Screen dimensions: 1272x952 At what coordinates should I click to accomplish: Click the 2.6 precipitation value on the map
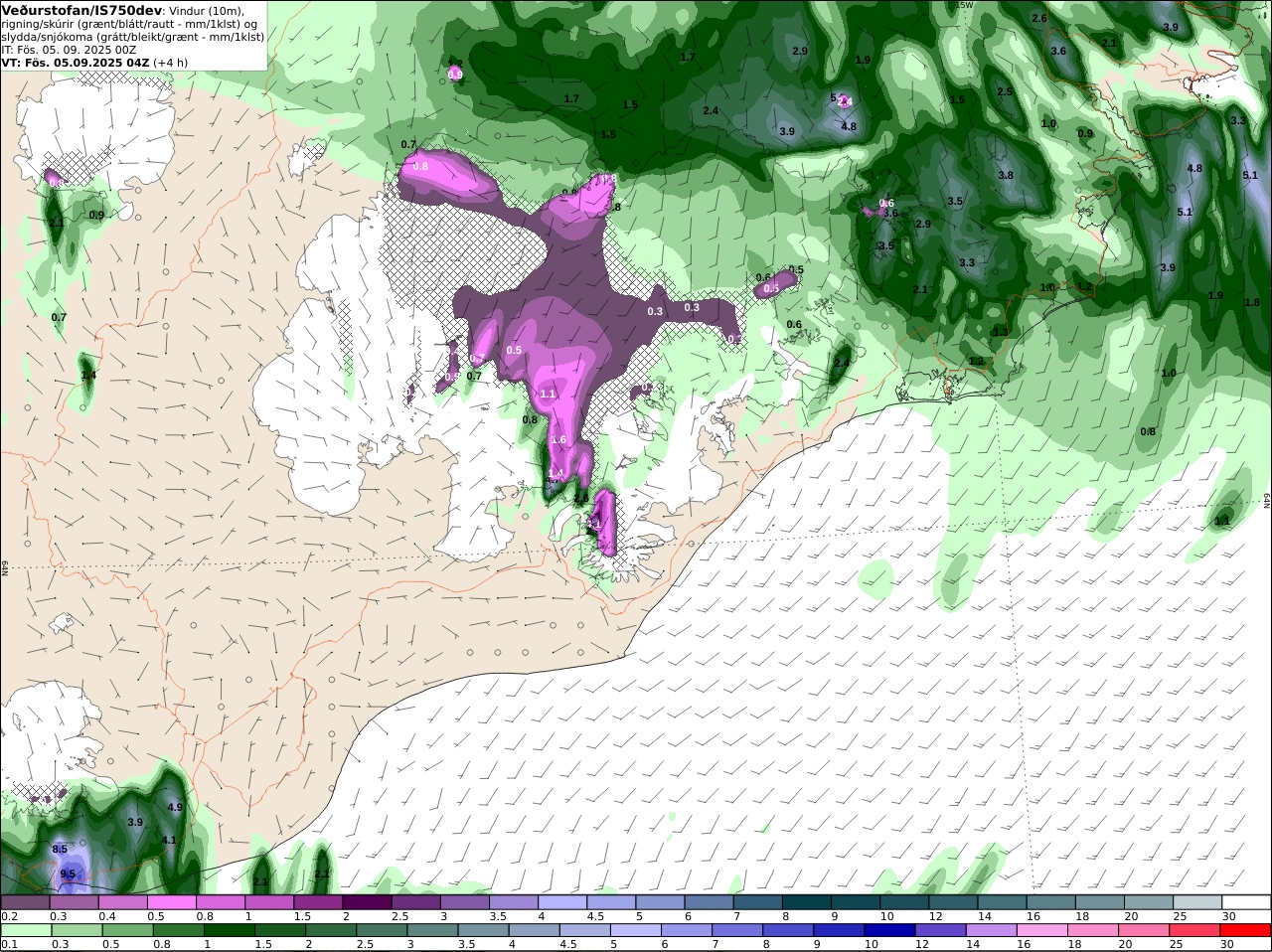click(1039, 18)
